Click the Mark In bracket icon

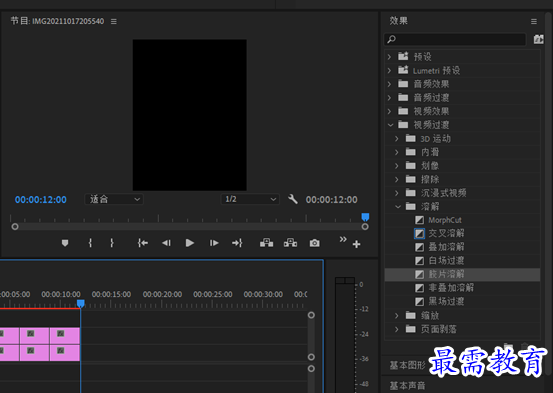(x=90, y=243)
